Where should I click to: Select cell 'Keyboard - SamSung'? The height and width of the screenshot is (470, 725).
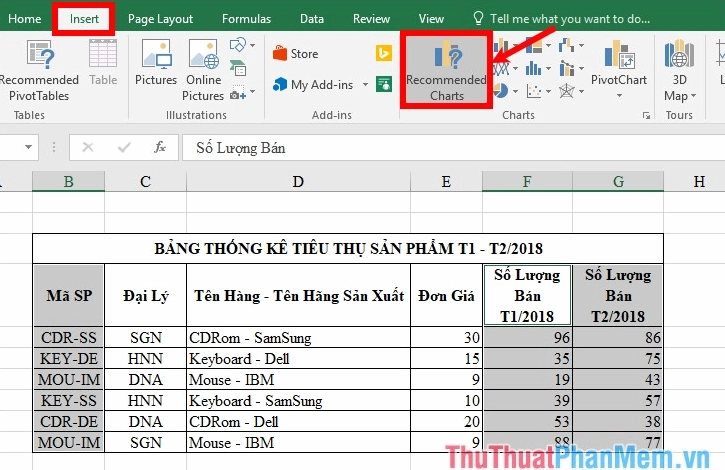pyautogui.click(x=298, y=401)
